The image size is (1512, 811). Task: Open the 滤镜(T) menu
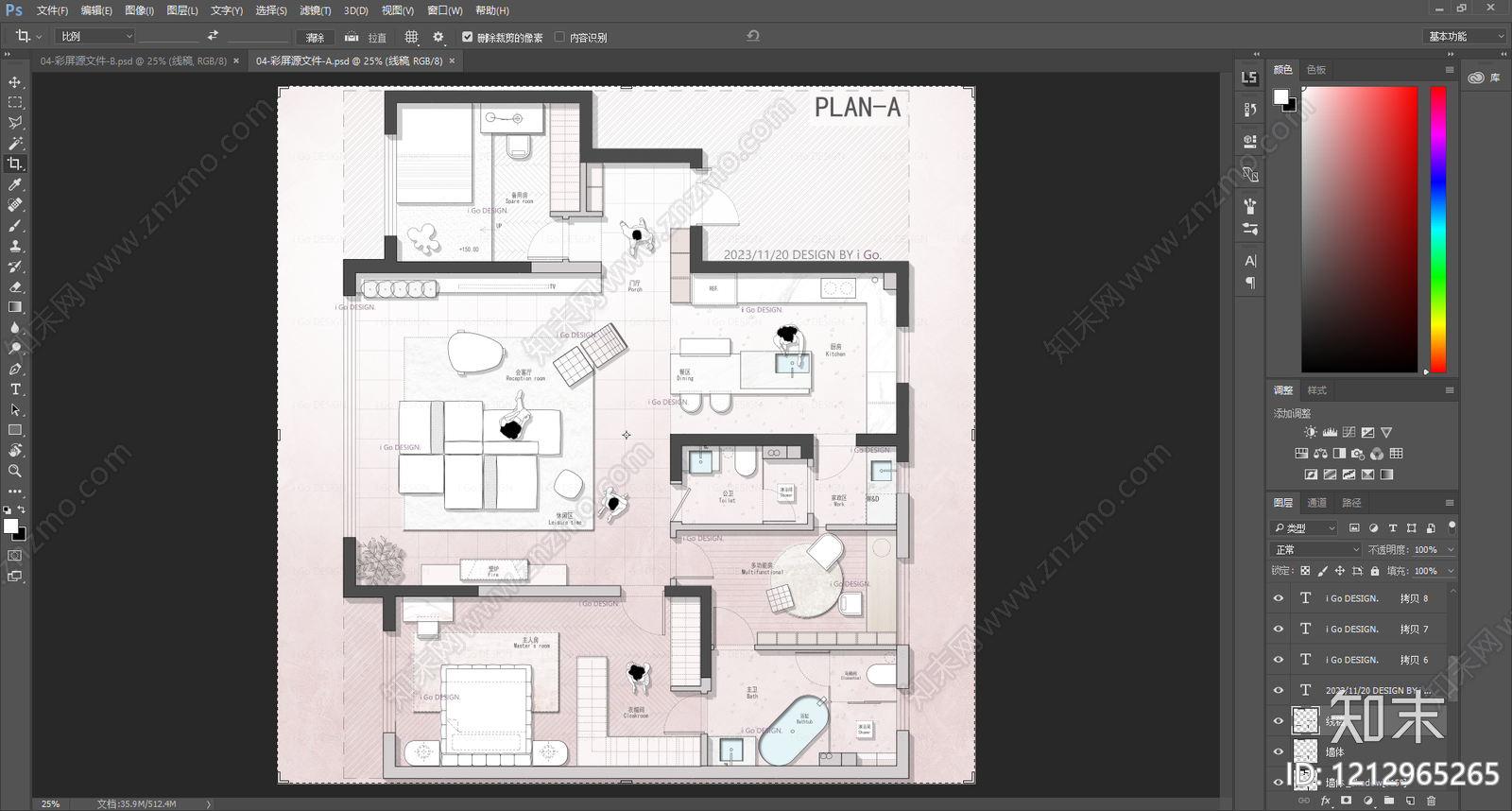click(x=316, y=10)
